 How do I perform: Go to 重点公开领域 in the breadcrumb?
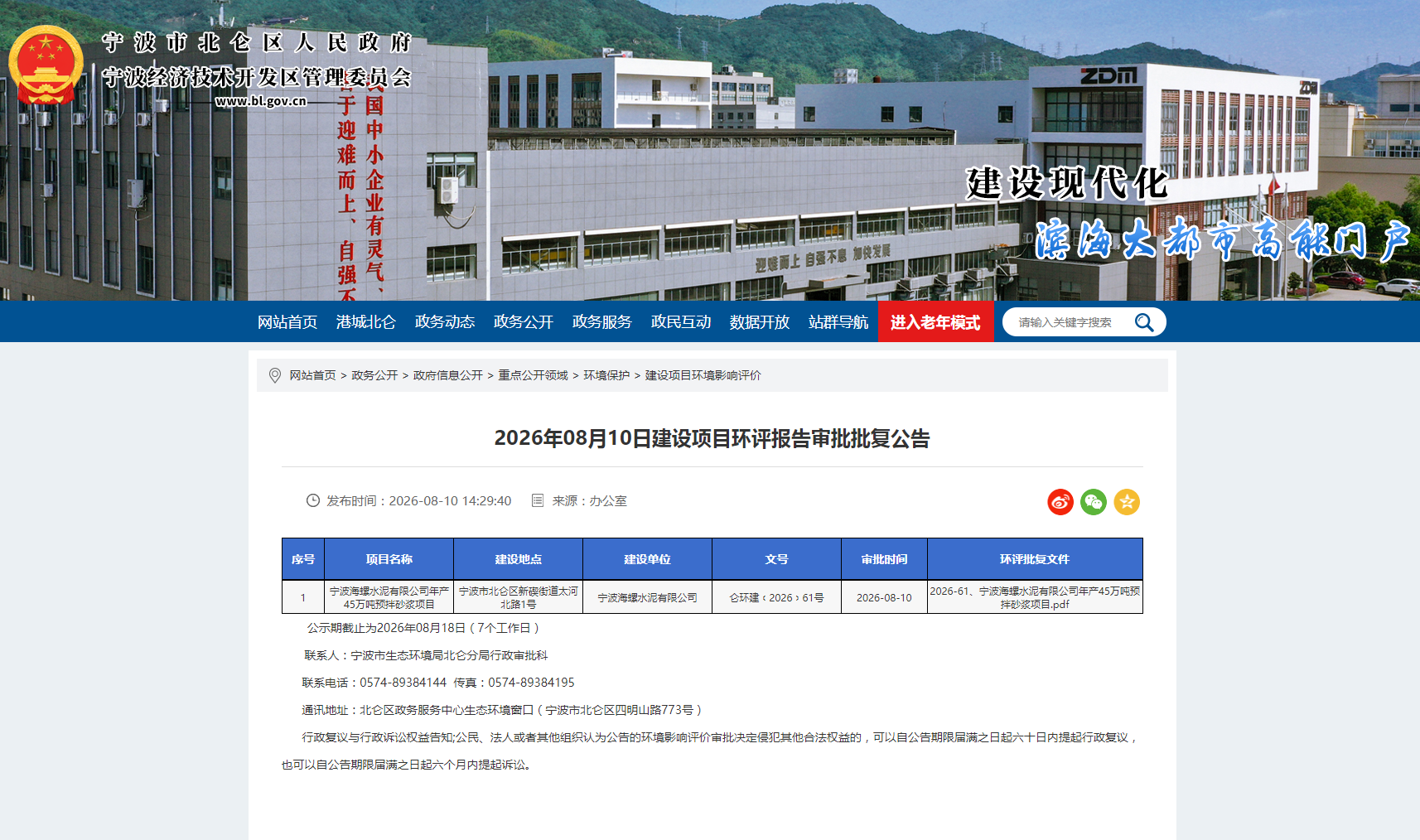(x=534, y=375)
